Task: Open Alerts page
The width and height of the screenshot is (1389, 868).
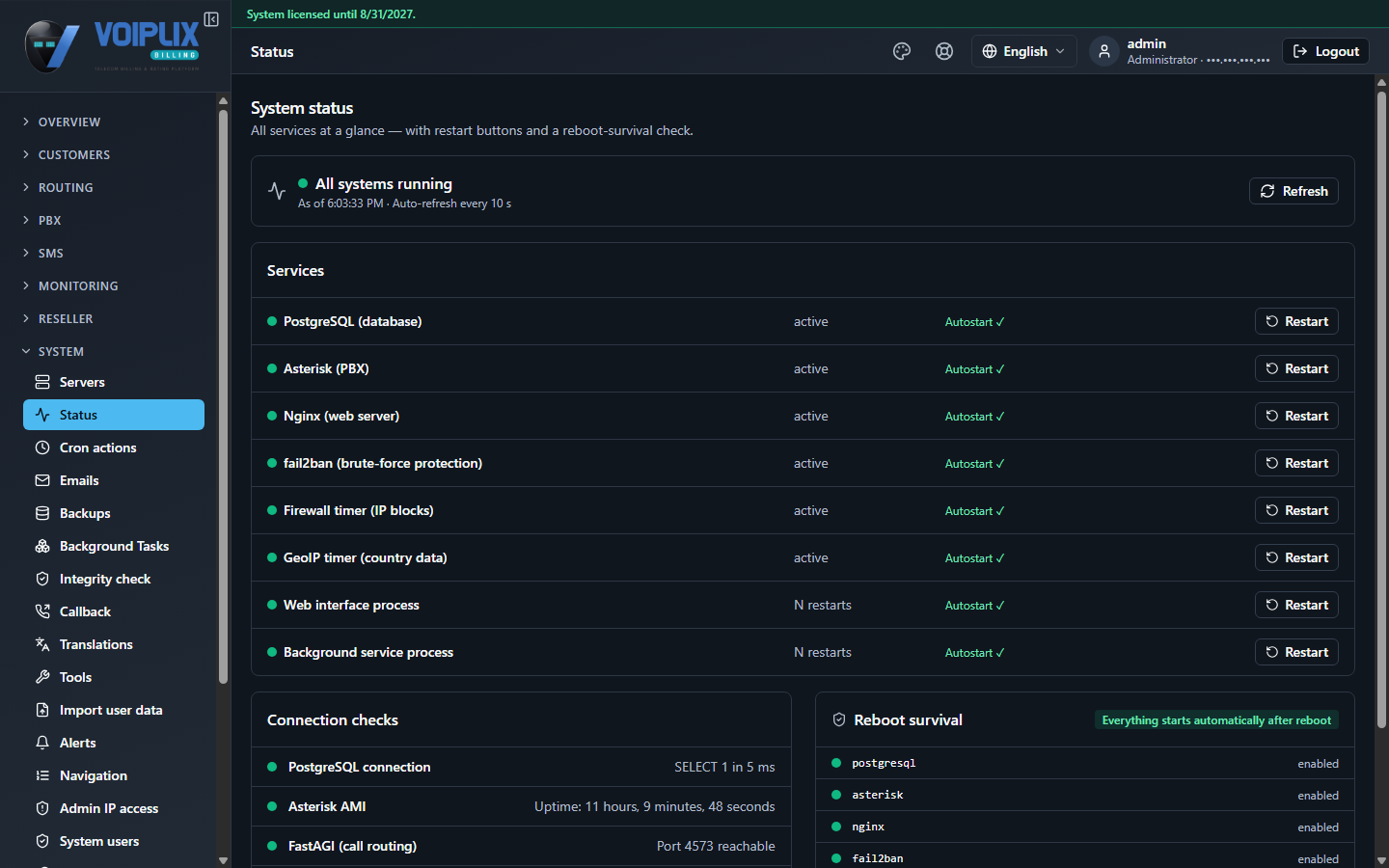Action: point(114,743)
